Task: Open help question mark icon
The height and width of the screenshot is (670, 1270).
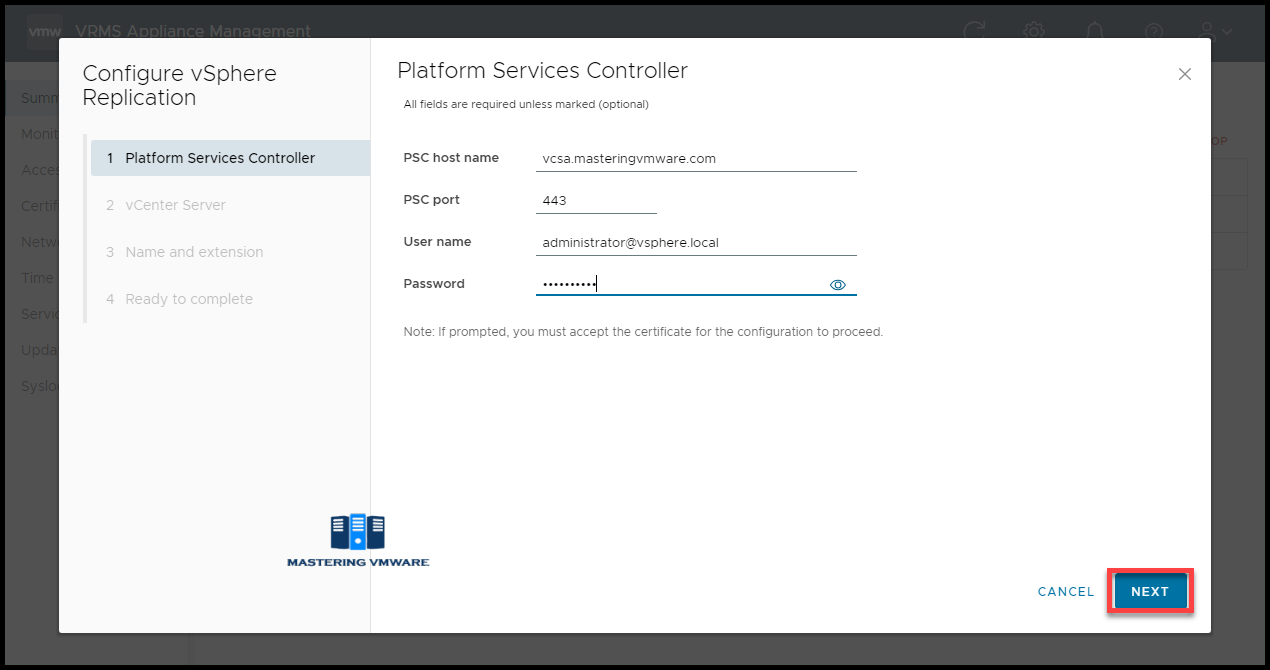Action: coord(1154,31)
